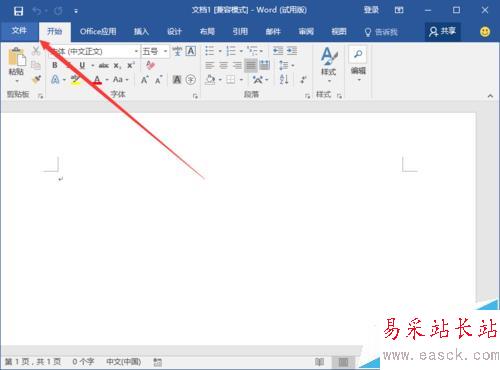
Task: Select Justify alignment icon
Action: point(251,65)
